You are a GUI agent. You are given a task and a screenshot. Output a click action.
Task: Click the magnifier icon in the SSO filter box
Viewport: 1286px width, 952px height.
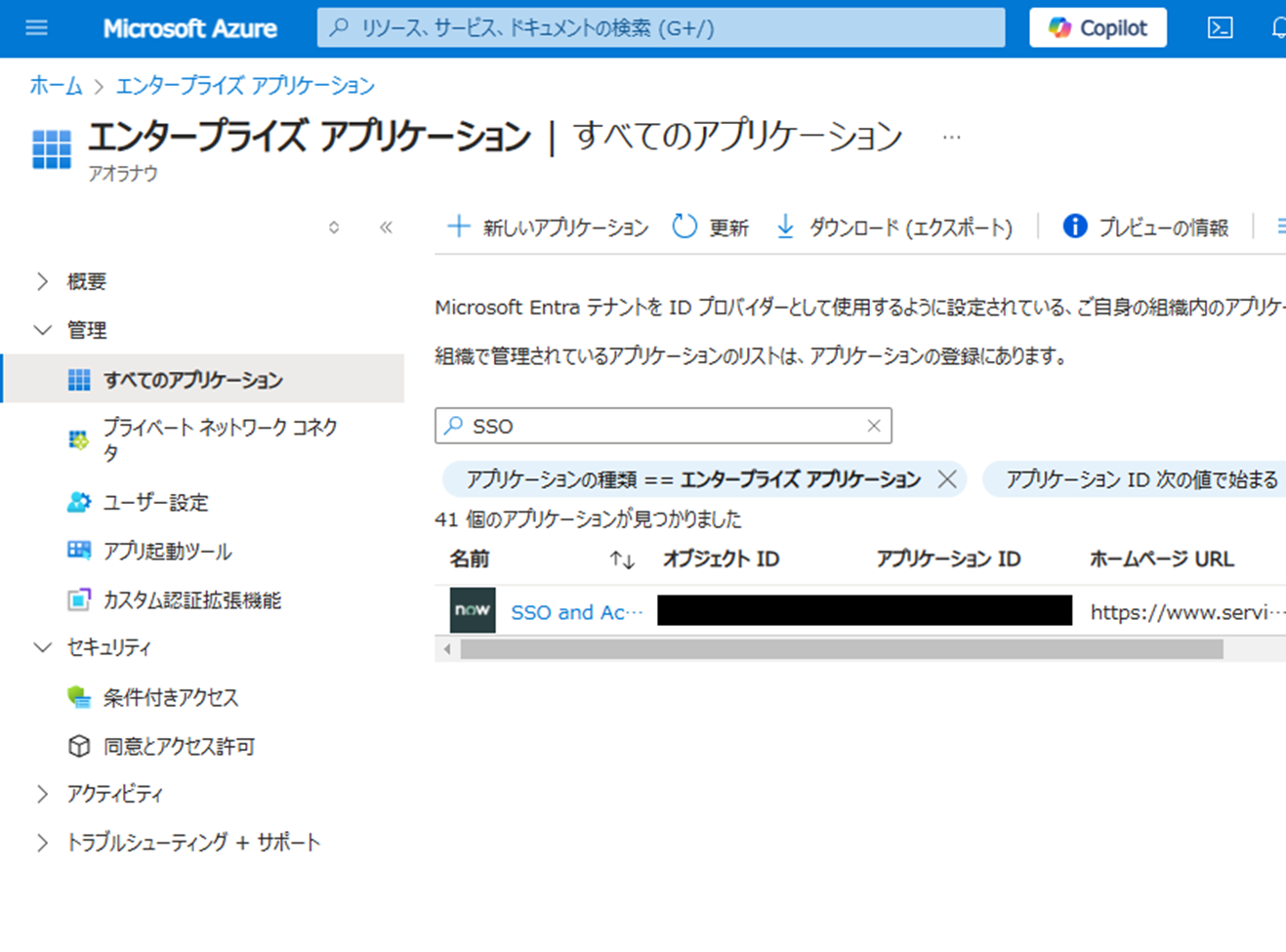tap(454, 426)
